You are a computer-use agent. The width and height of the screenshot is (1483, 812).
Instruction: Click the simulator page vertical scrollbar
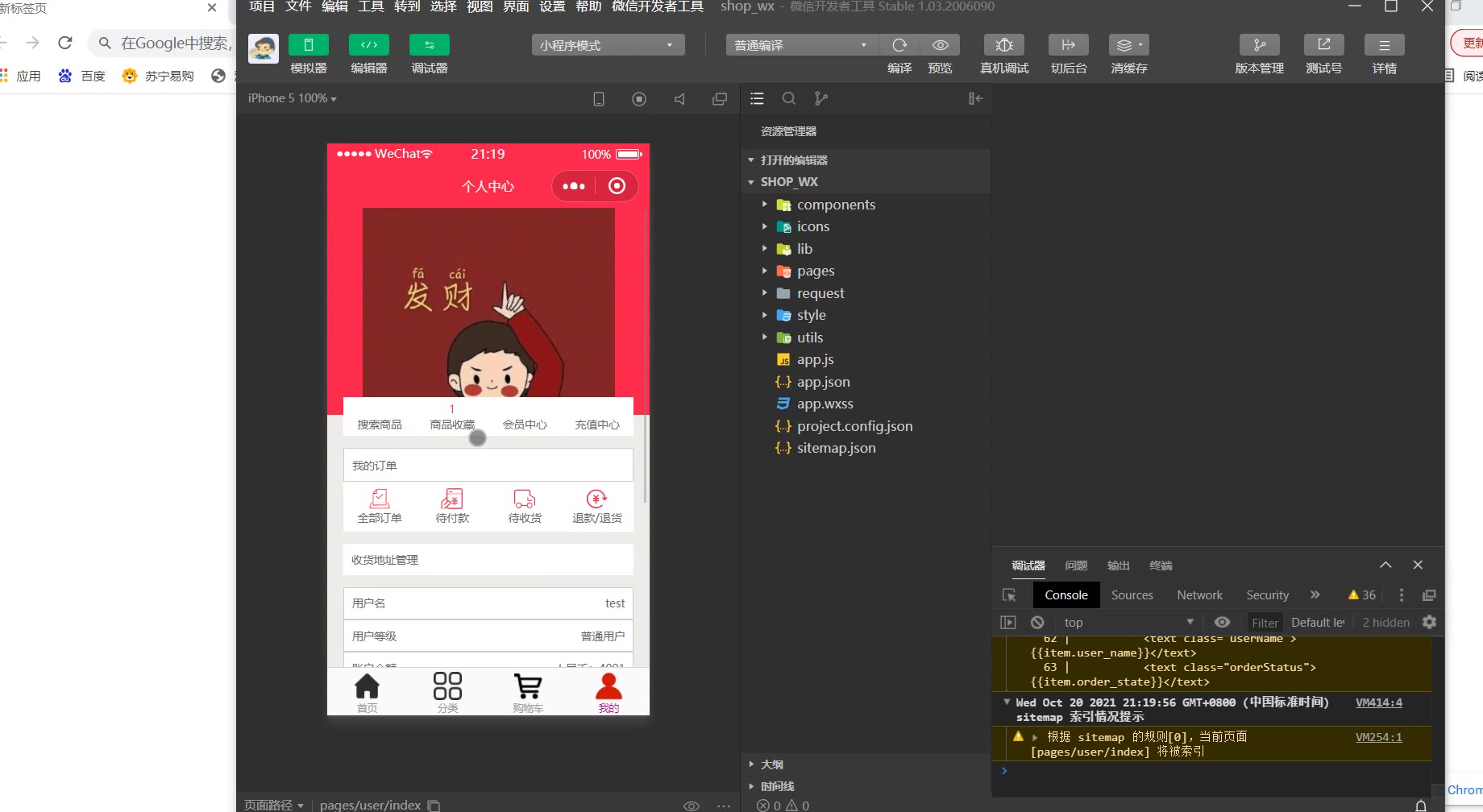(x=645, y=459)
